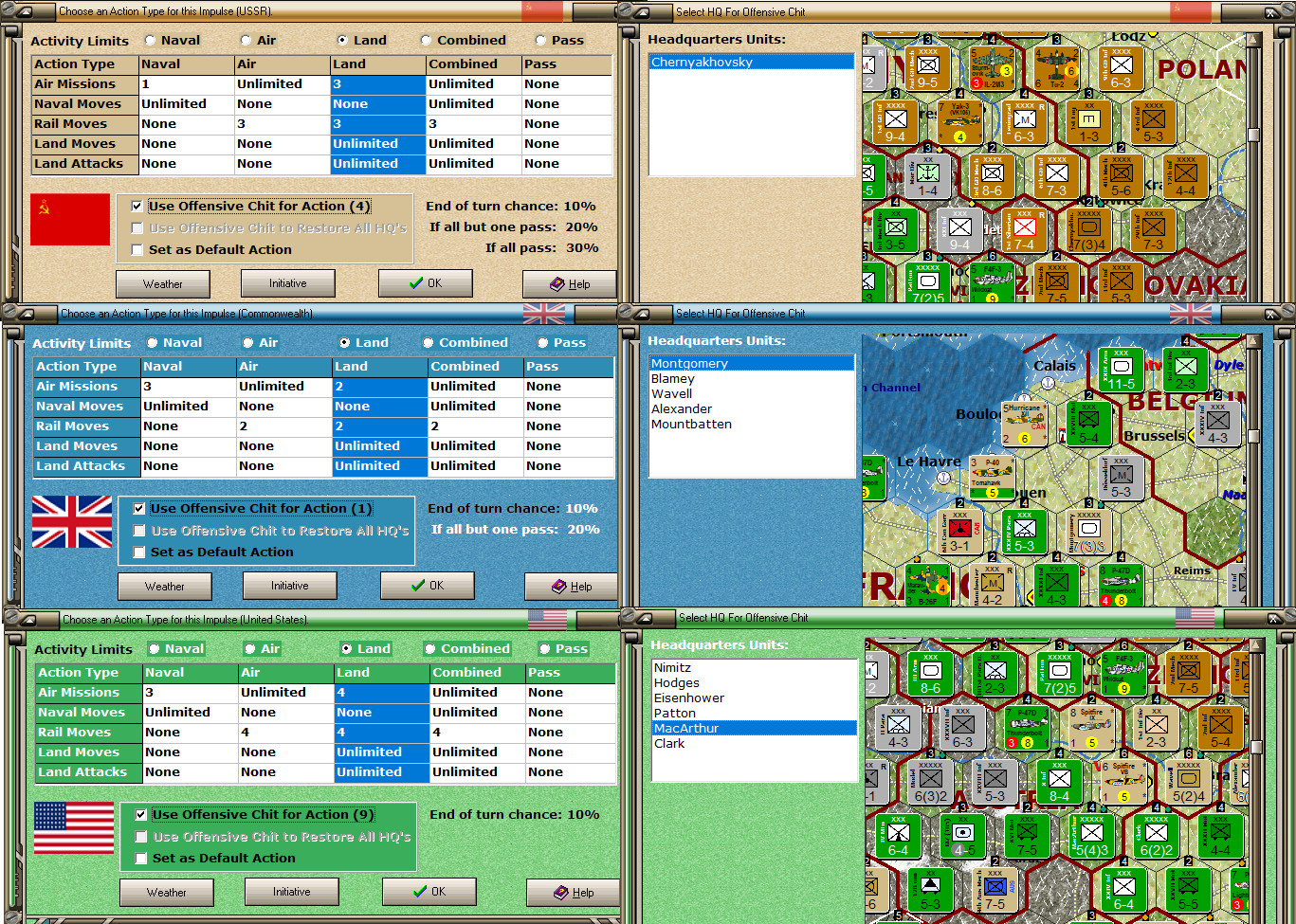Select the Hurricane fighter counter near Boulogne

tap(1024, 426)
